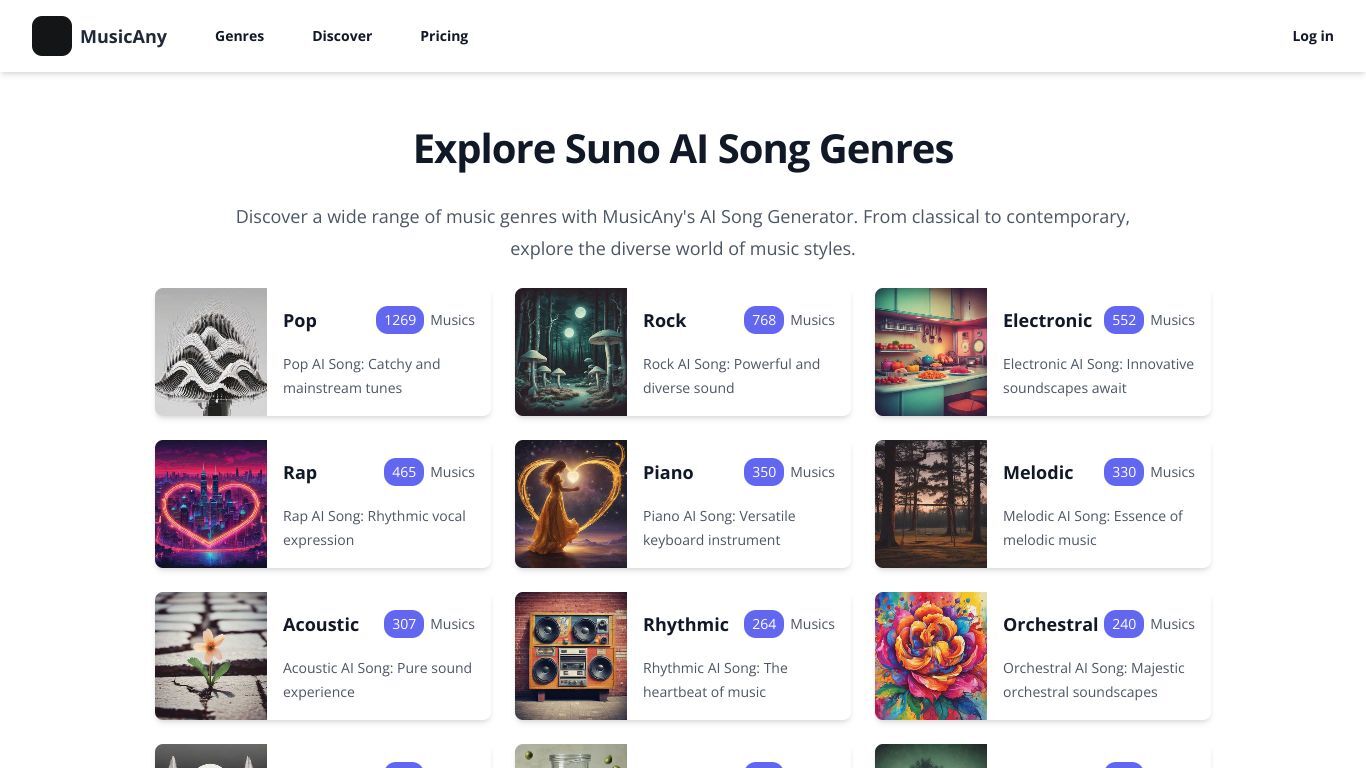The height and width of the screenshot is (768, 1366).
Task: Click the 552 count badge for Electronic
Action: click(1124, 320)
